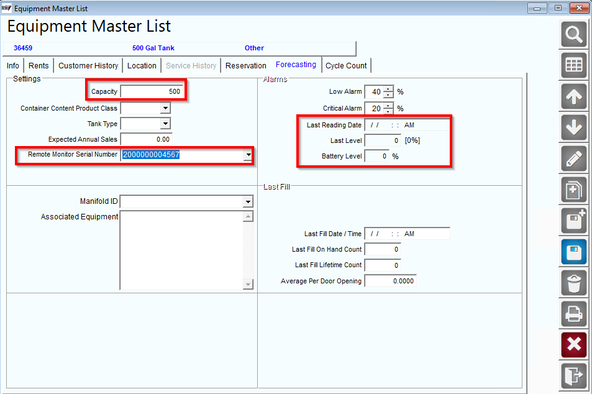Click the Critical Alarm value field
592x394 pixels.
(374, 108)
